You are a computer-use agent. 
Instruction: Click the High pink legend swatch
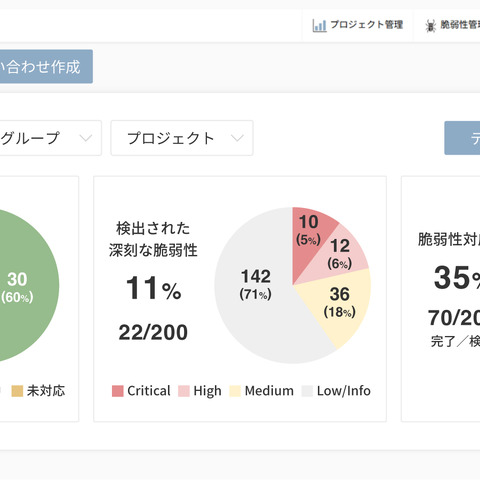(x=184, y=391)
